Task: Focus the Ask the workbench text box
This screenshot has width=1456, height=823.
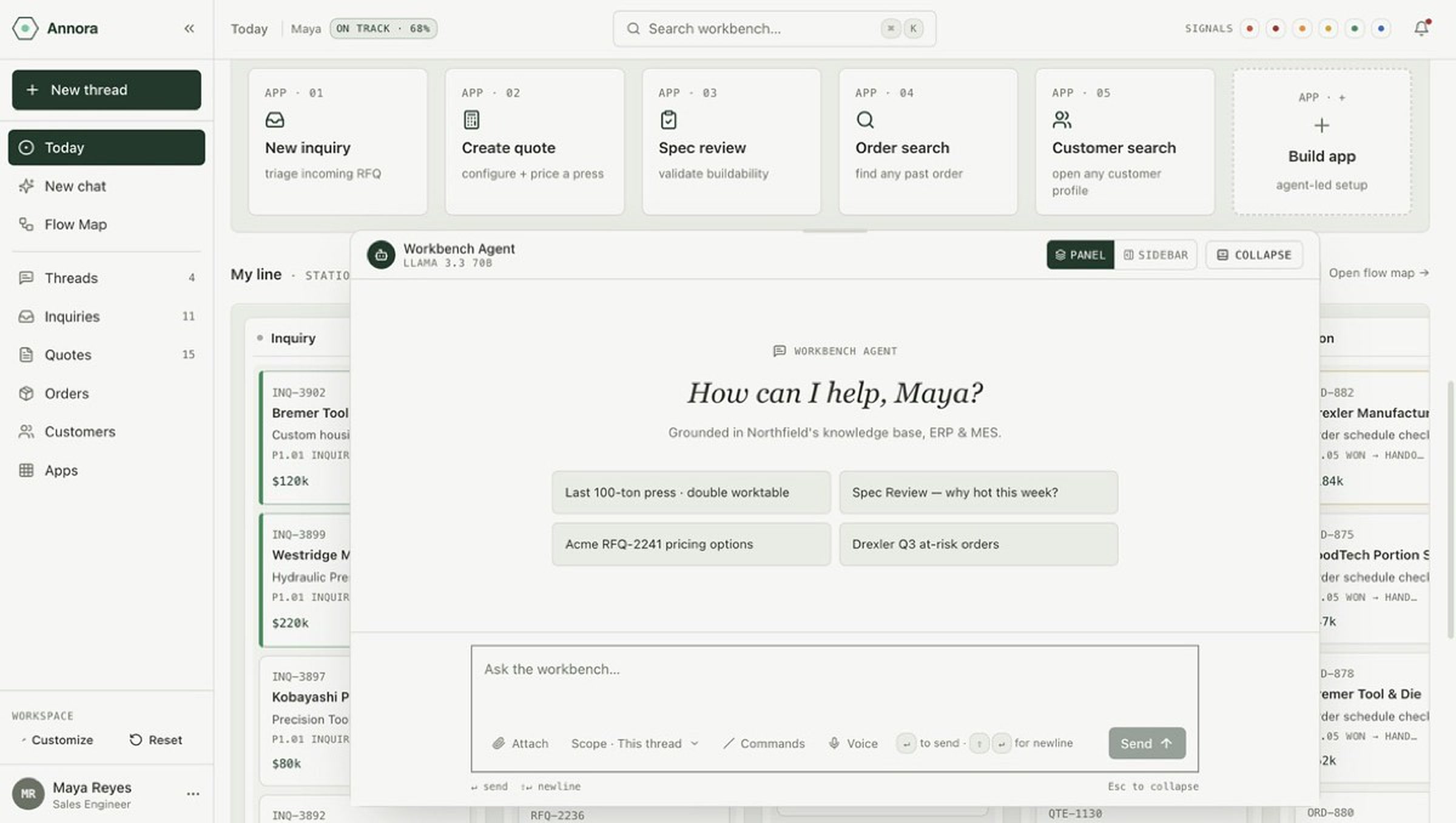Action: pyautogui.click(x=834, y=686)
